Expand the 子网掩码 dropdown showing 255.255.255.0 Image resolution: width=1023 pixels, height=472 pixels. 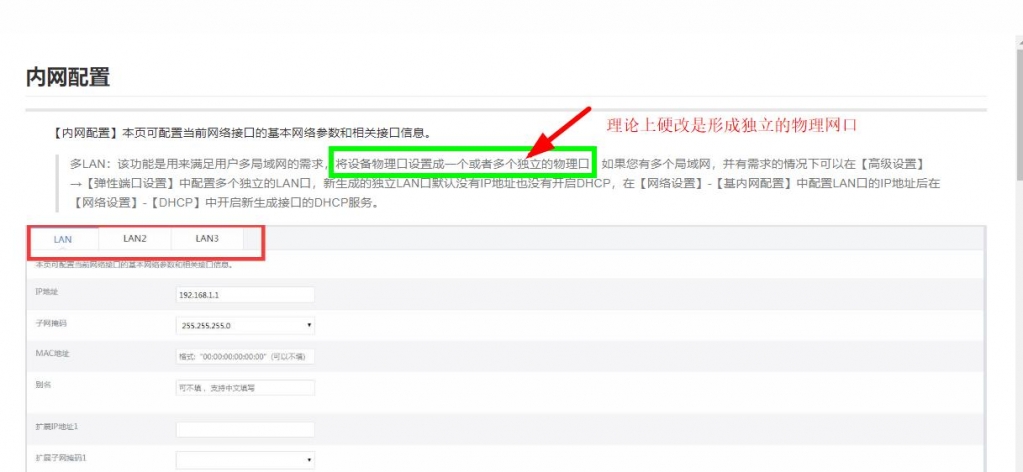point(245,325)
